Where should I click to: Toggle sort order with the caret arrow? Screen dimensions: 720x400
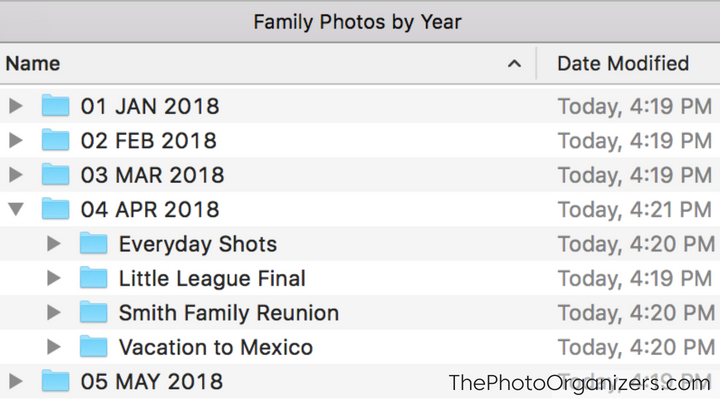click(x=514, y=64)
